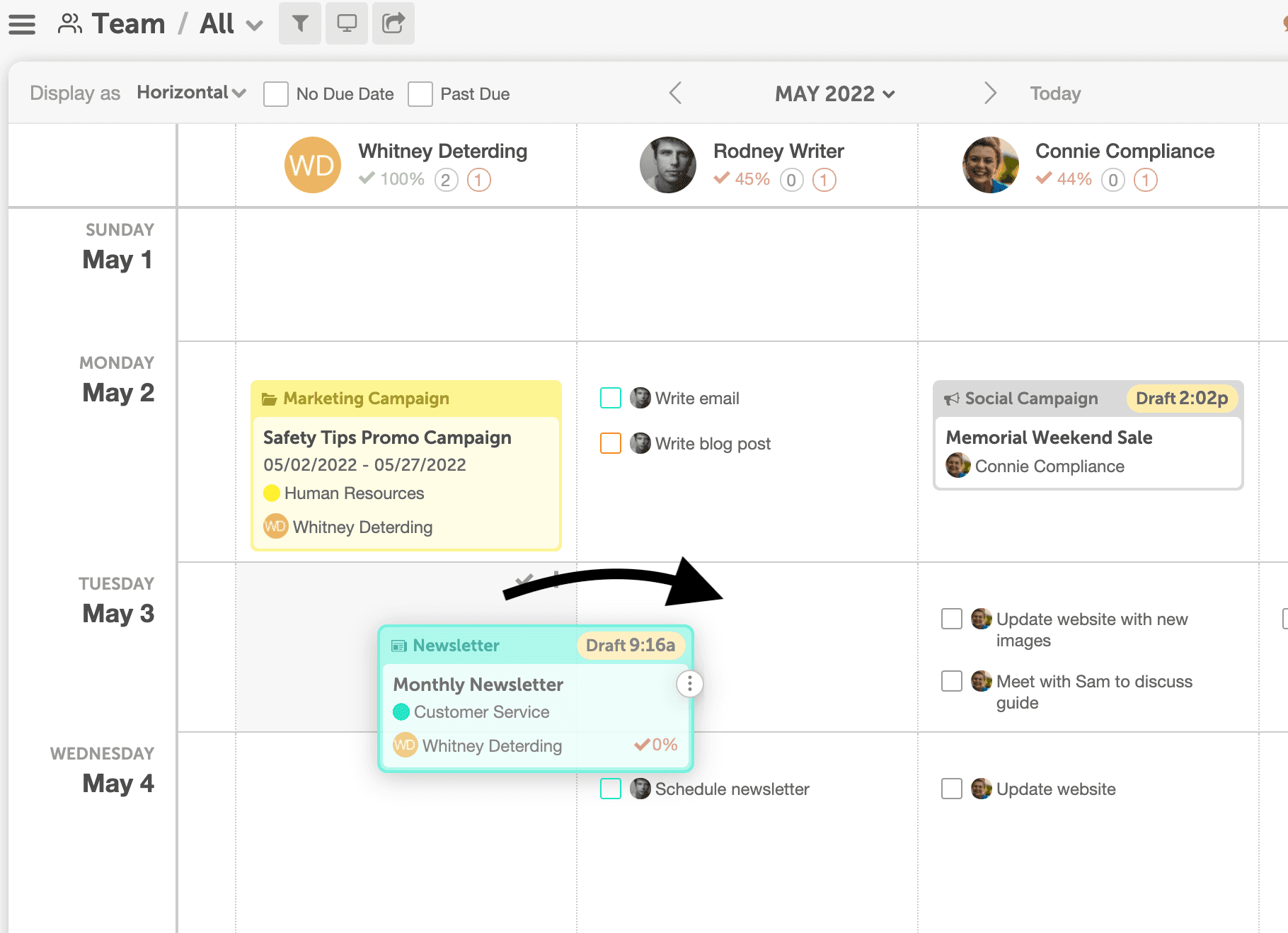Click the Draft 9:16a status badge

(631, 646)
